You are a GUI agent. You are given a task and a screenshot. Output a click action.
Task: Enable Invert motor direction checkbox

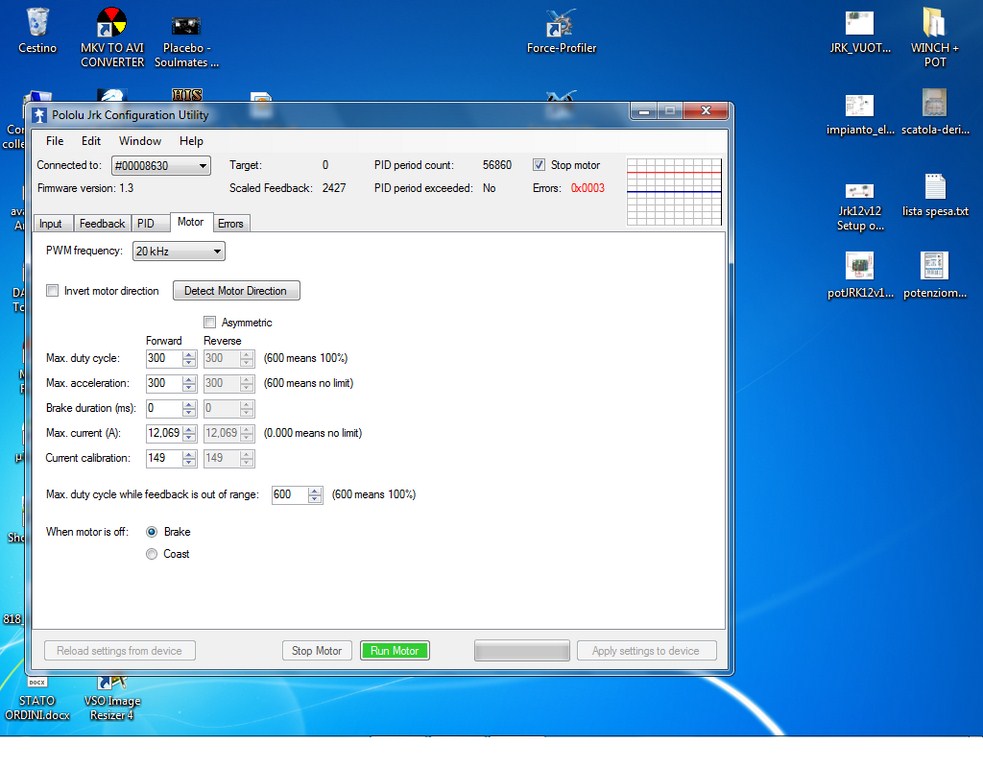pyautogui.click(x=53, y=291)
